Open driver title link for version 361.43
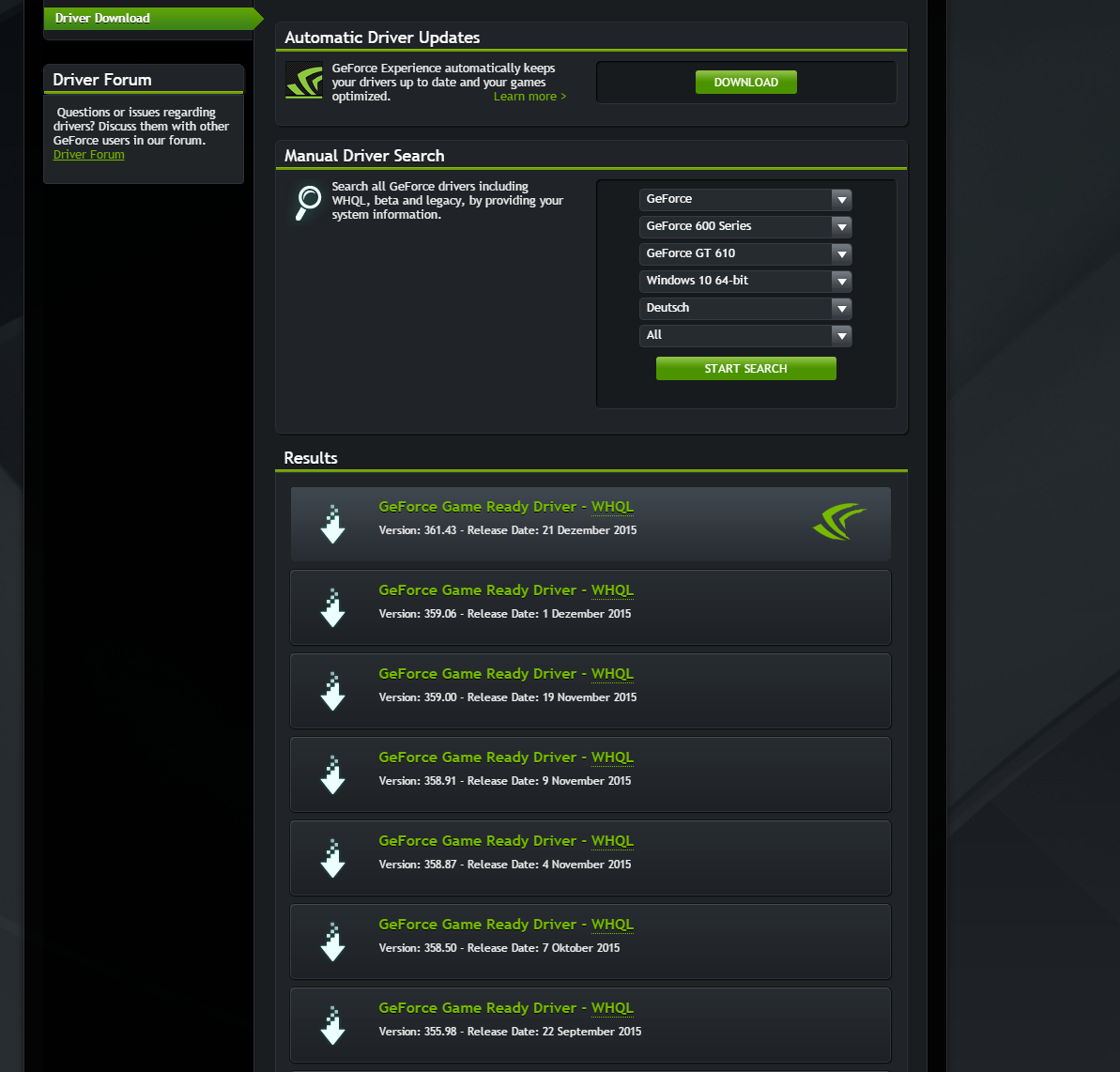Viewport: 1120px width, 1072px height. coord(506,507)
